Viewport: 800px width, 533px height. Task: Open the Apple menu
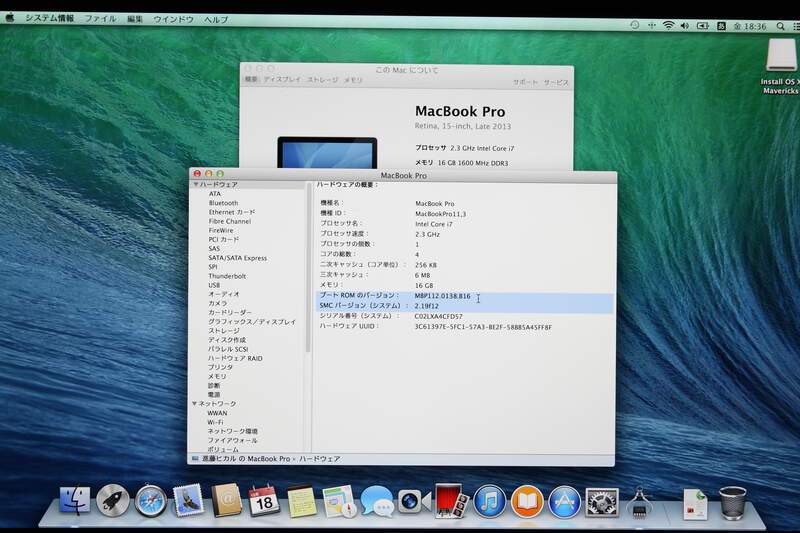(10, 19)
